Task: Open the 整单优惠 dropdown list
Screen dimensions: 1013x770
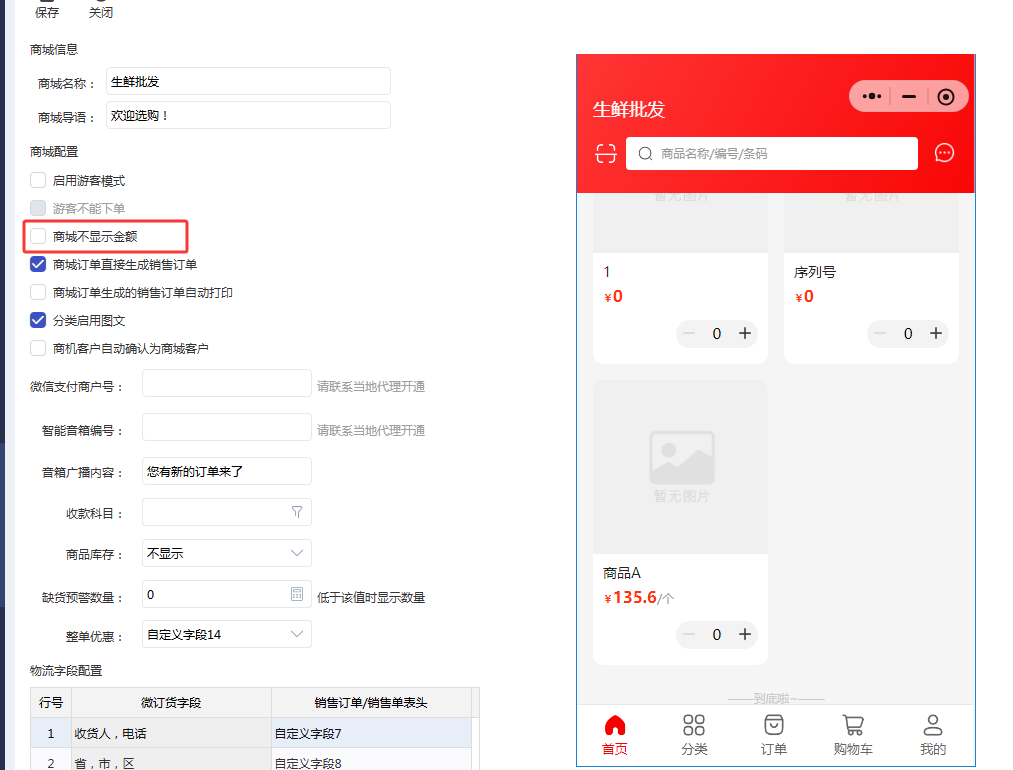Action: [297, 634]
